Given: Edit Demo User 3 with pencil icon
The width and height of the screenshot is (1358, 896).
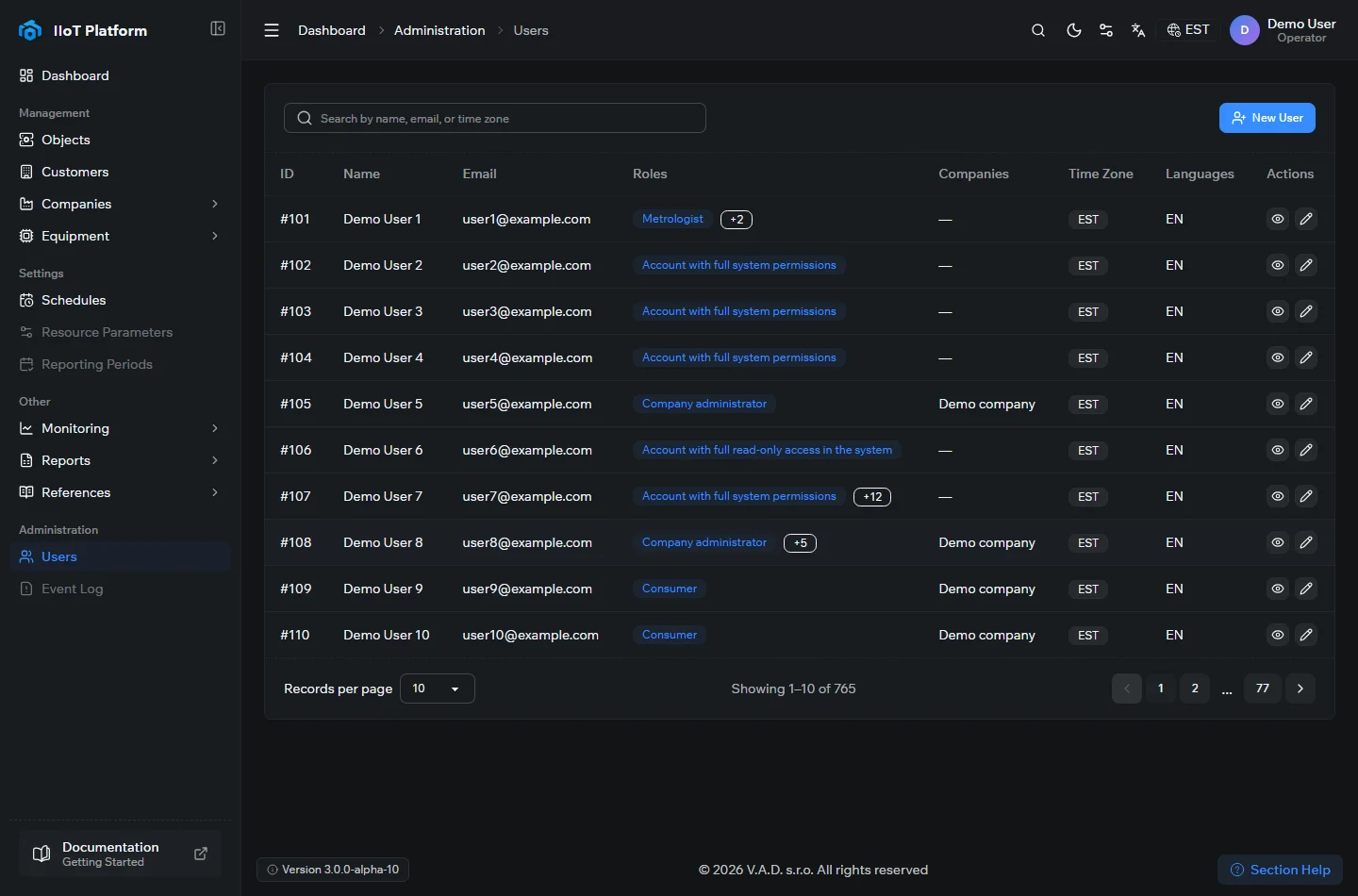Looking at the screenshot, I should [1306, 311].
